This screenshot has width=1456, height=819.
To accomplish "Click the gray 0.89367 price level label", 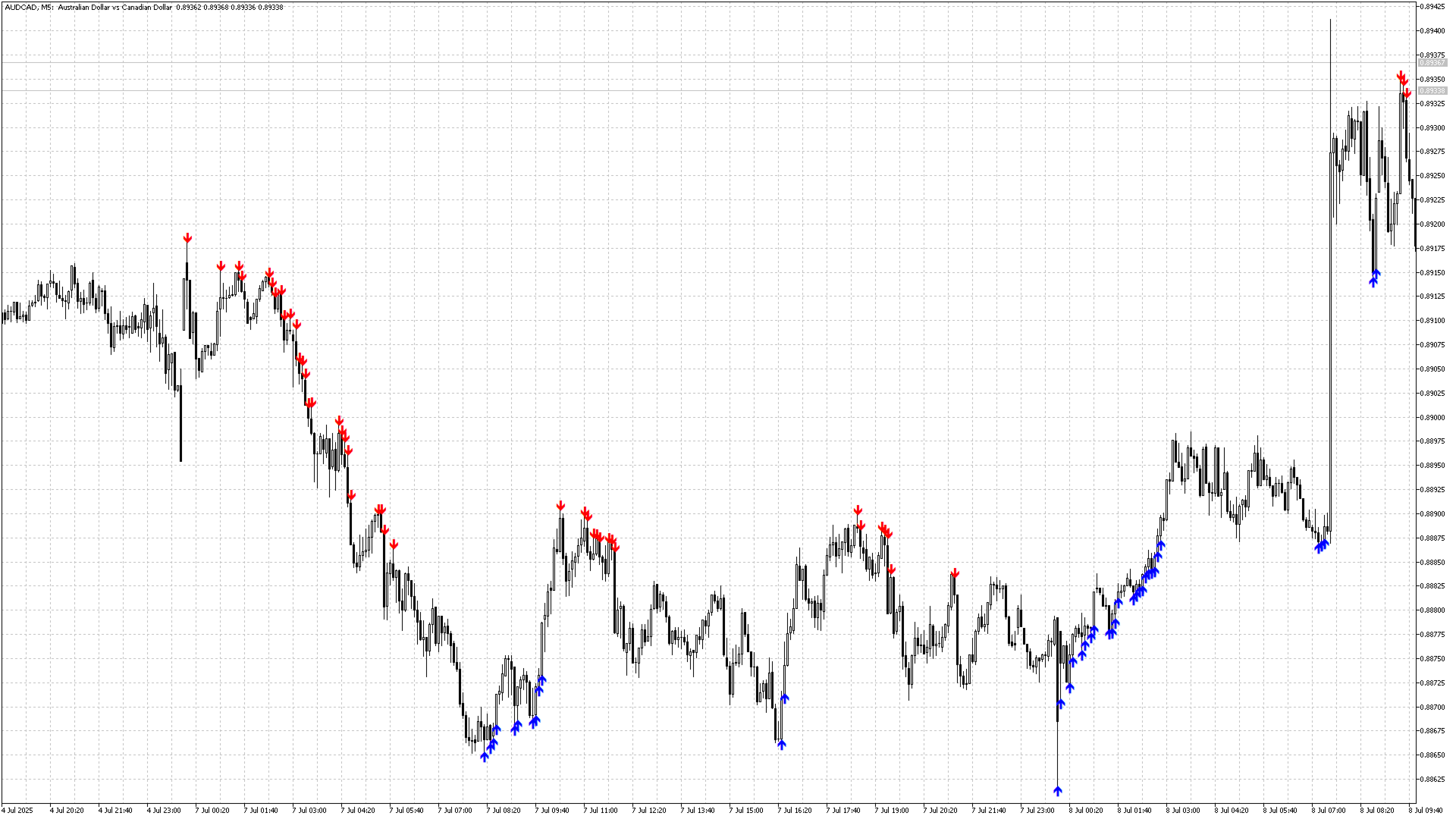I will [1432, 63].
